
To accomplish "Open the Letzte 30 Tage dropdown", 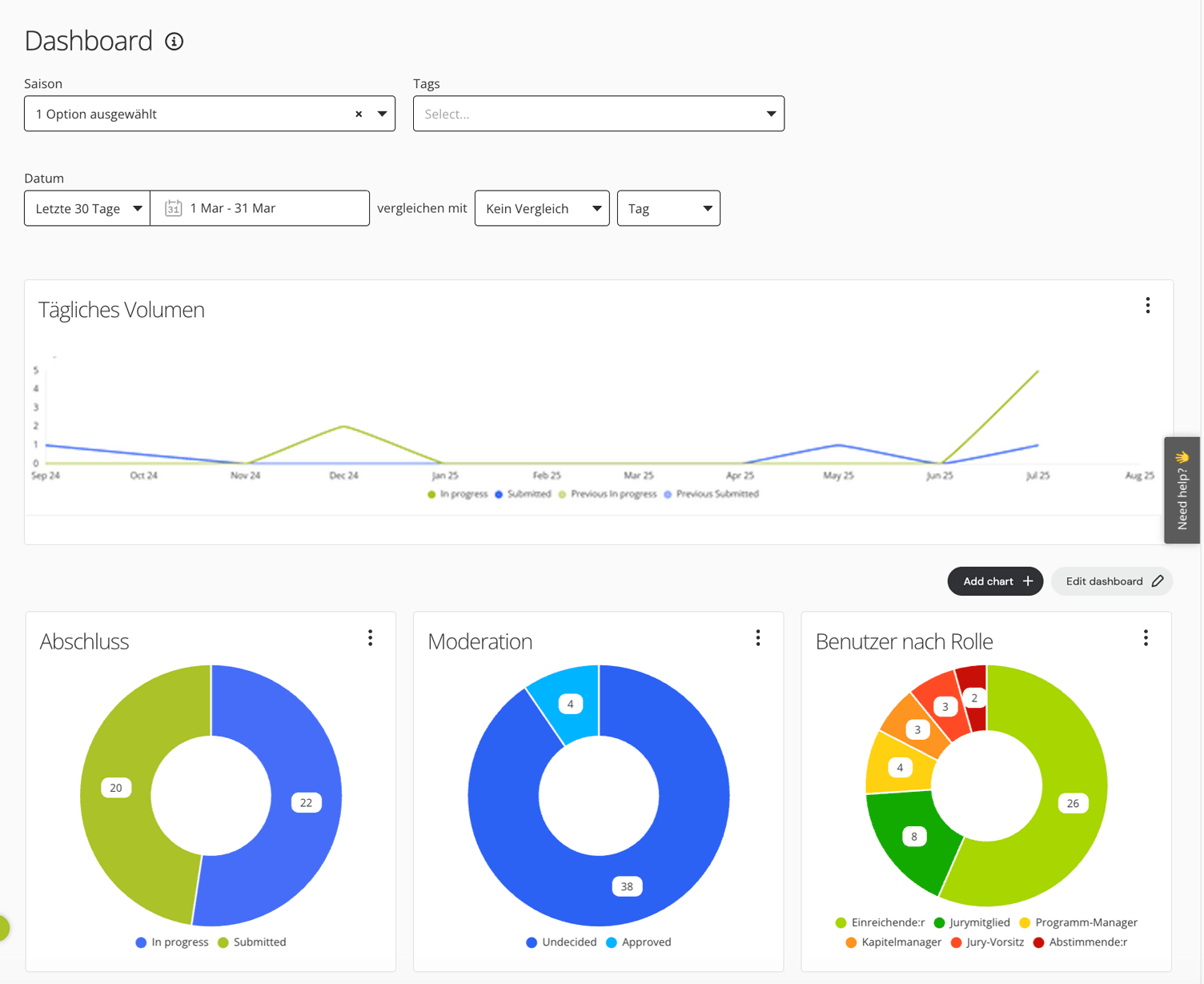I will [x=87, y=209].
